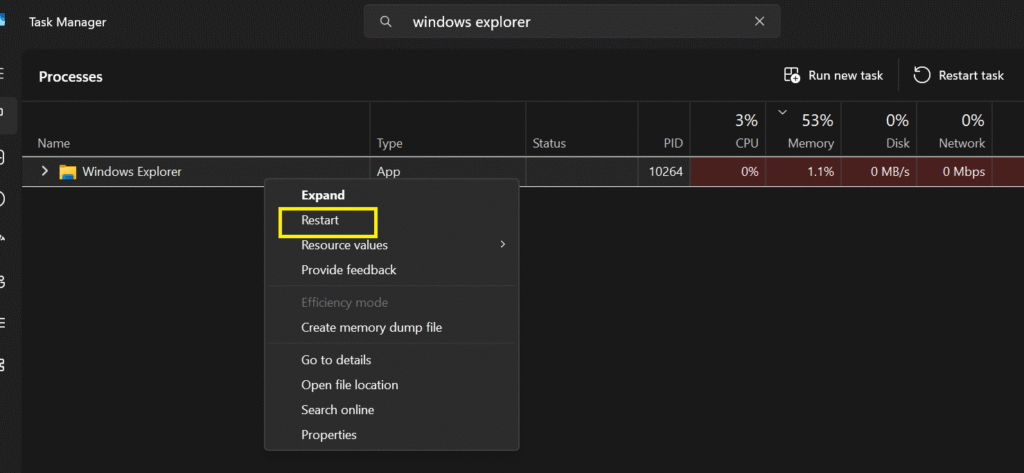This screenshot has height=473, width=1024.
Task: Focus the 'windows explorer' search field
Action: click(x=572, y=22)
